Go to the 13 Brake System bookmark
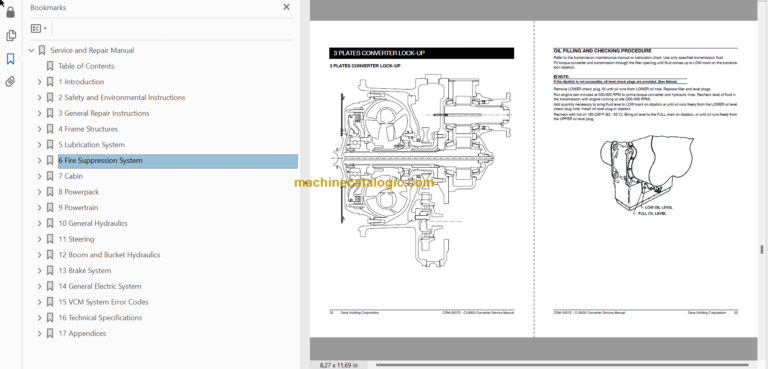This screenshot has width=768, height=369. point(85,271)
